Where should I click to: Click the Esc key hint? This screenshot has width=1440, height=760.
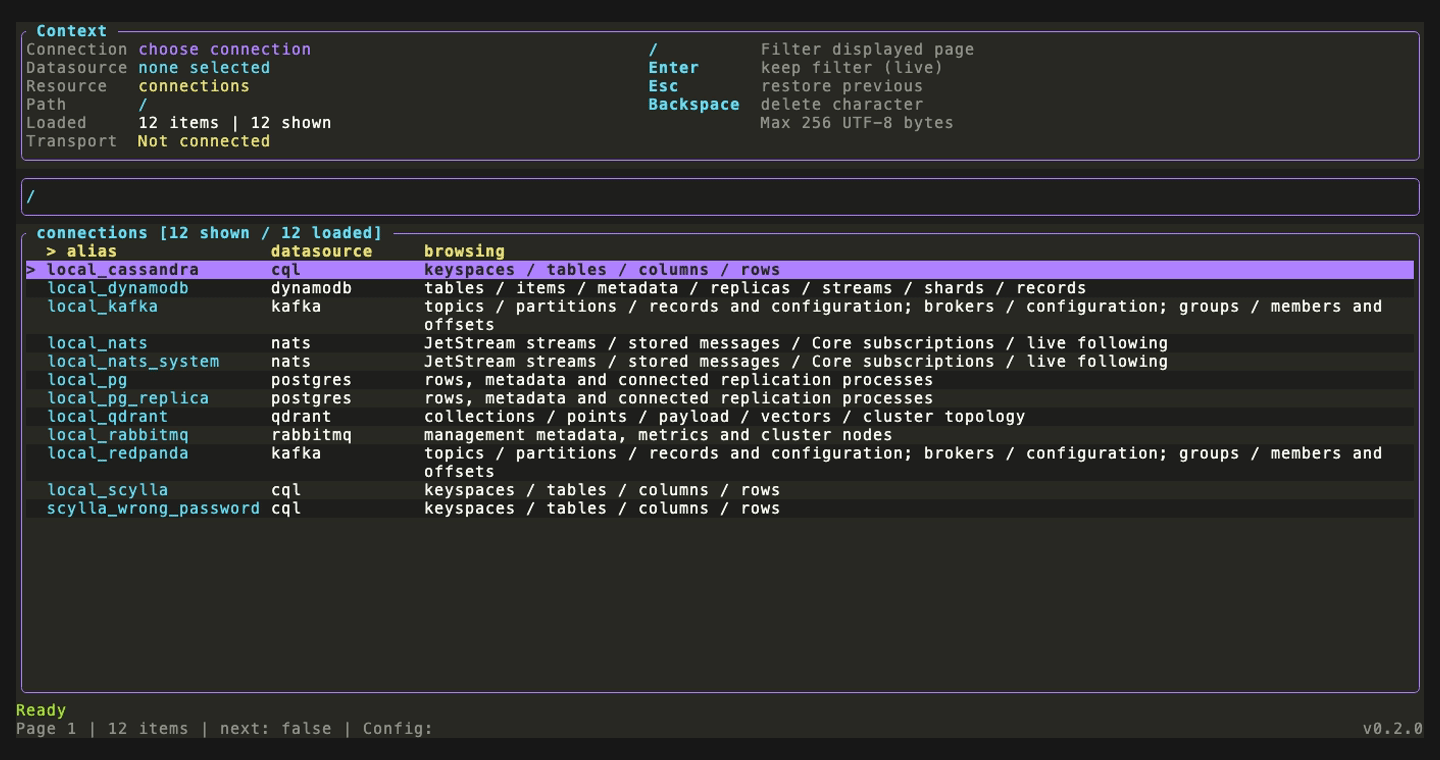(x=663, y=86)
